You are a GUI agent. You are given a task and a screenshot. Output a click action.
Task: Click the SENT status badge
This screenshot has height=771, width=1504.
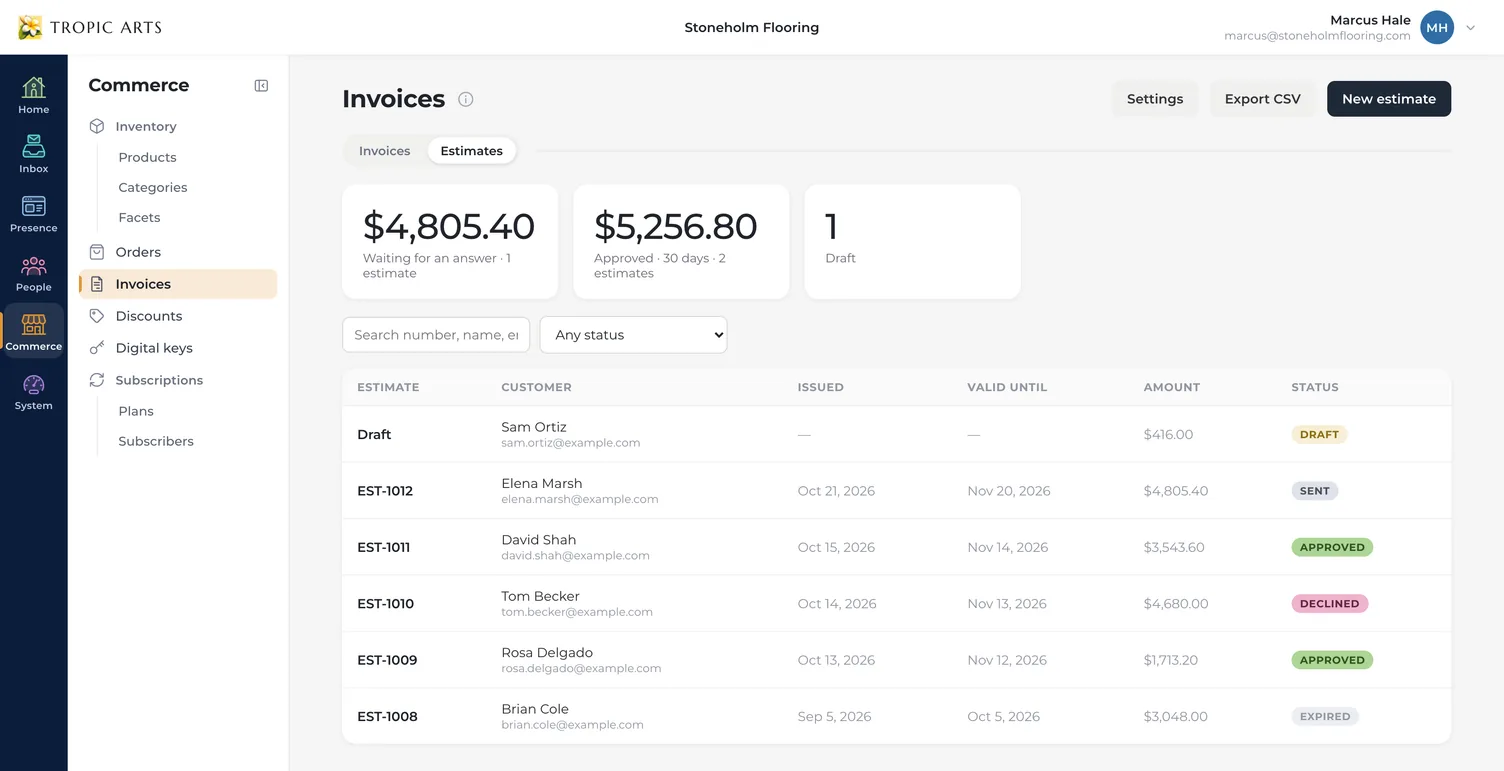click(x=1314, y=491)
